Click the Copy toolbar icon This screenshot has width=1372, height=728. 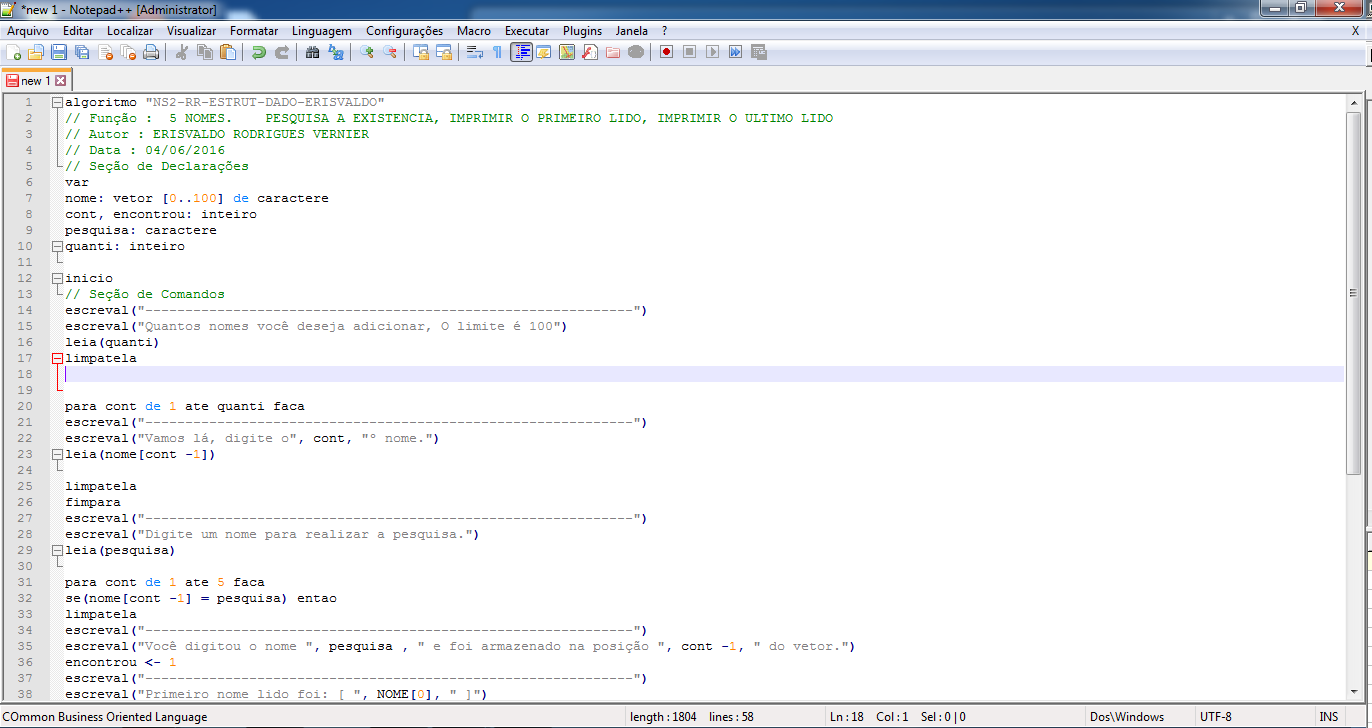click(205, 52)
